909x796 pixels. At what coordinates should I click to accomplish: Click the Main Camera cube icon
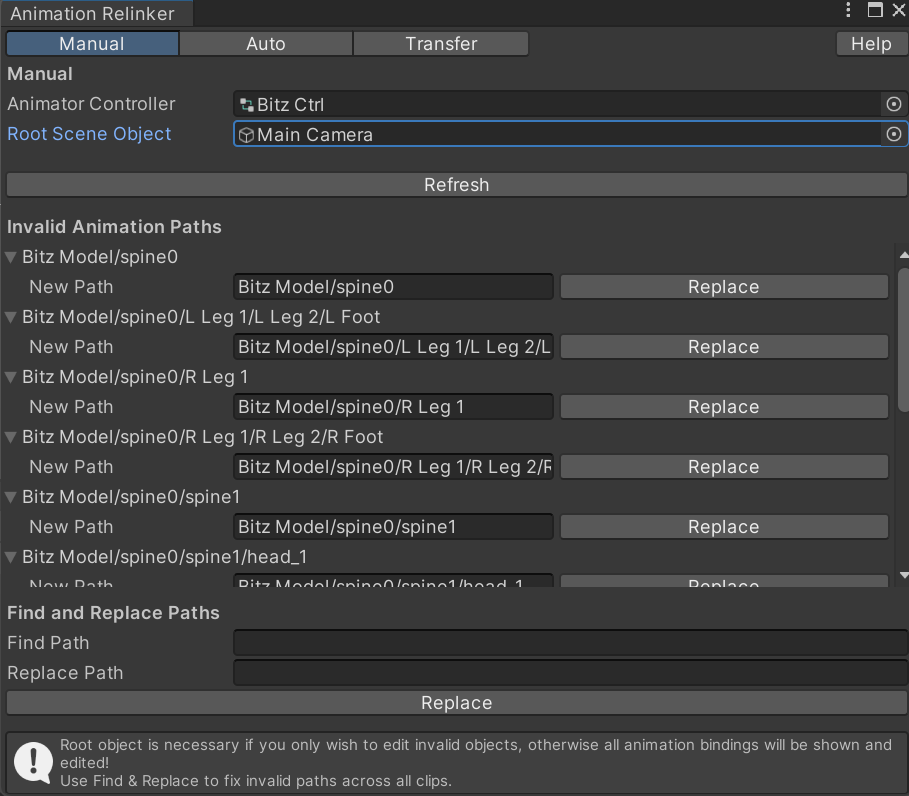tap(246, 135)
